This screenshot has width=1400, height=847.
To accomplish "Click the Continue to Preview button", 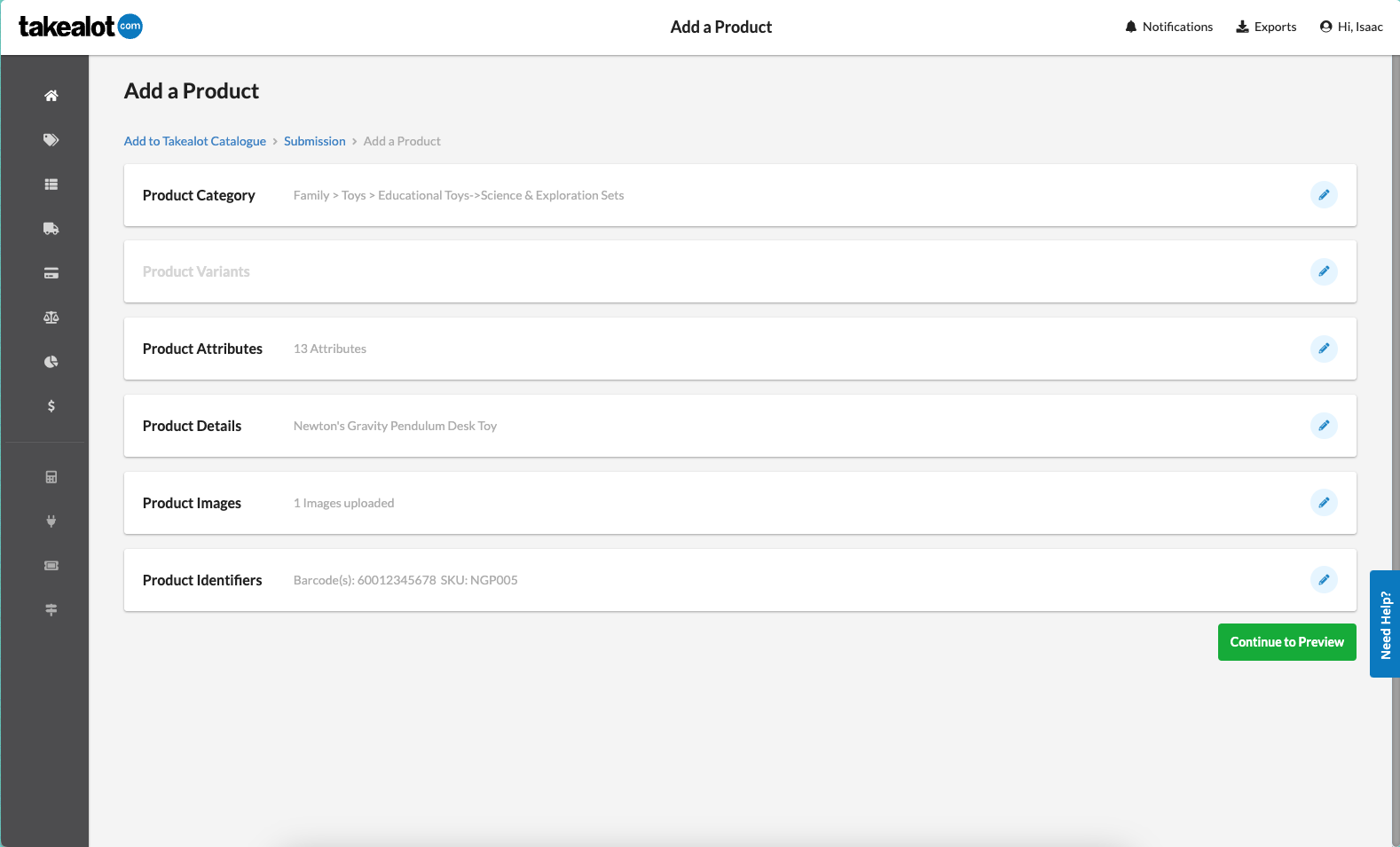I will tap(1286, 642).
